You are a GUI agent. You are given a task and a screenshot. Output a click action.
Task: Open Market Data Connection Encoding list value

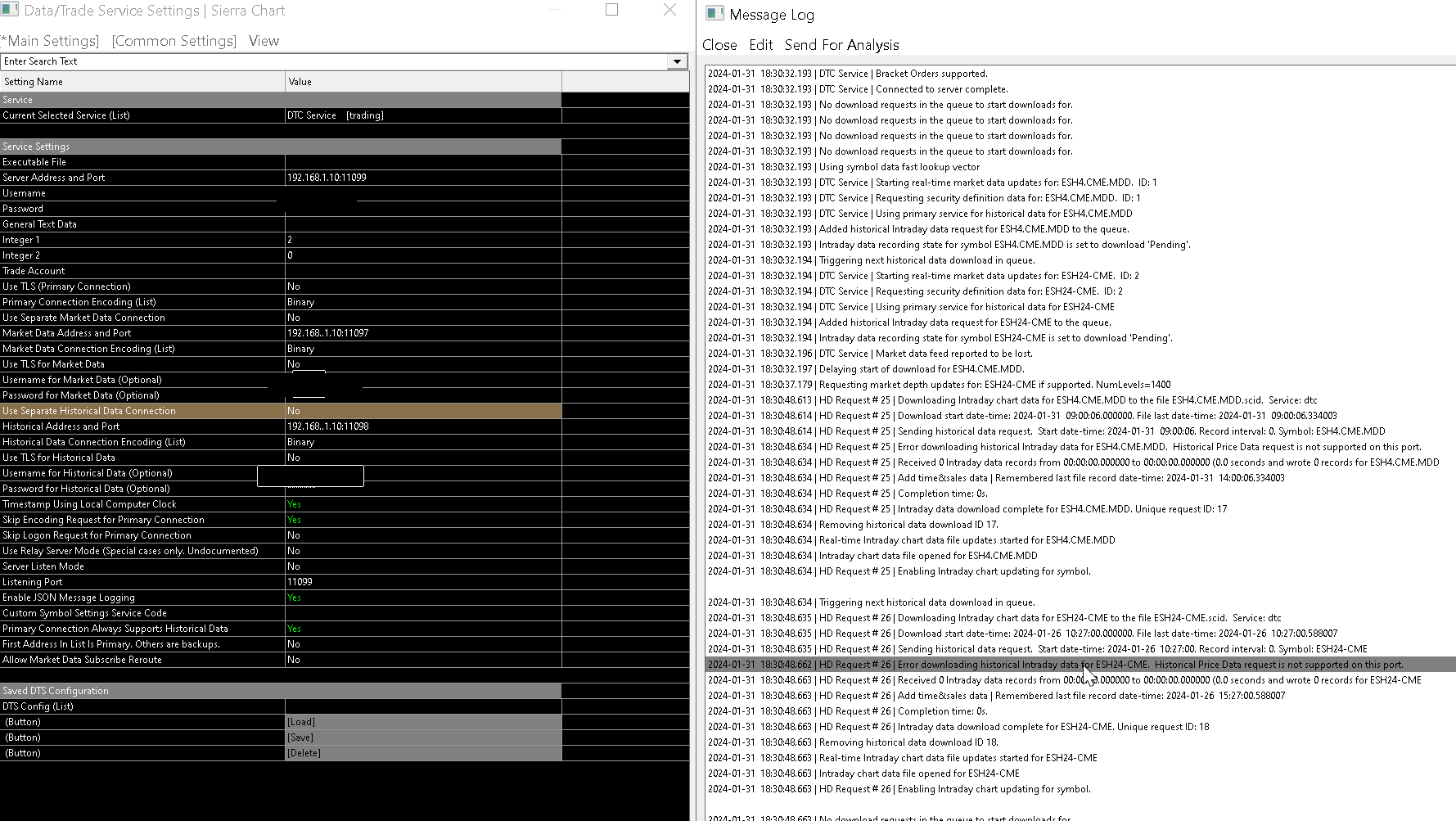tap(423, 349)
